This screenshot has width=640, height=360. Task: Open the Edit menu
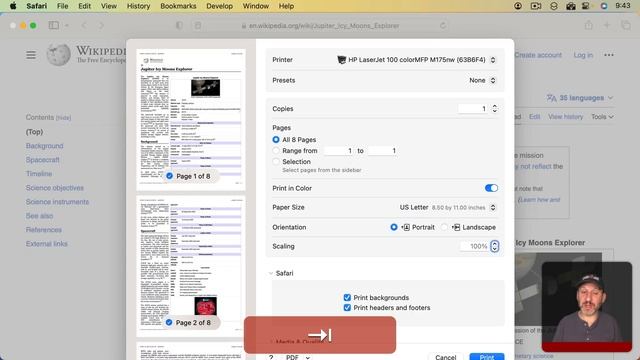pos(84,6)
